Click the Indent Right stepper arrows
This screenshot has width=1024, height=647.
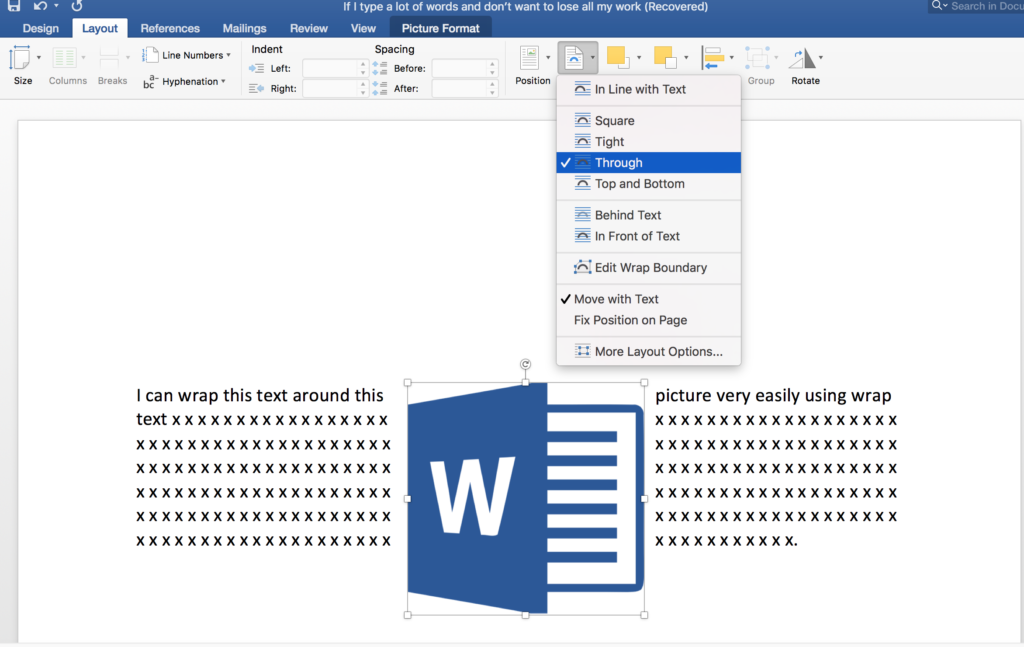(x=363, y=88)
